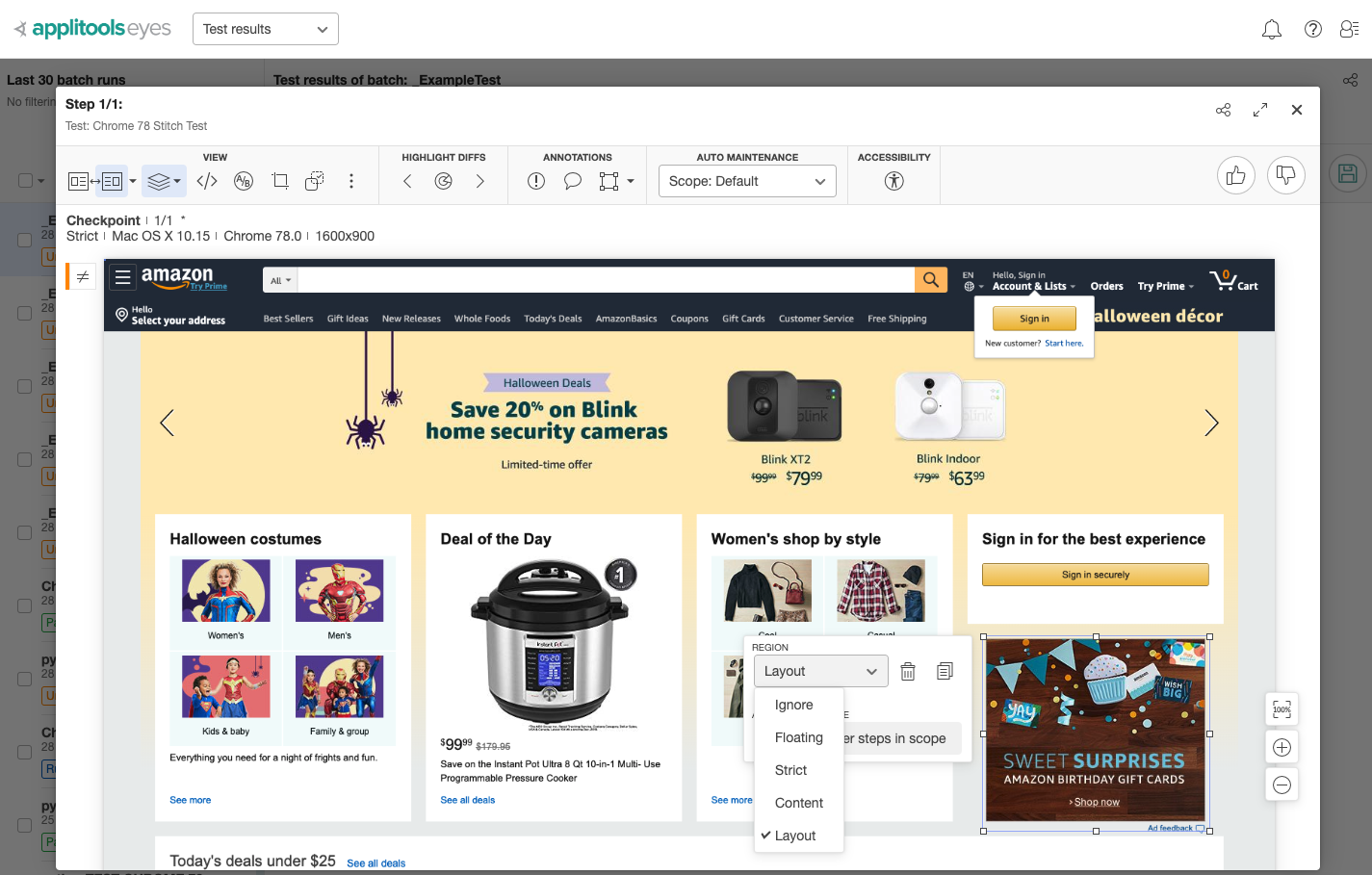Open the REGION Layout type dropdown
The height and width of the screenshot is (875, 1372).
click(x=821, y=672)
